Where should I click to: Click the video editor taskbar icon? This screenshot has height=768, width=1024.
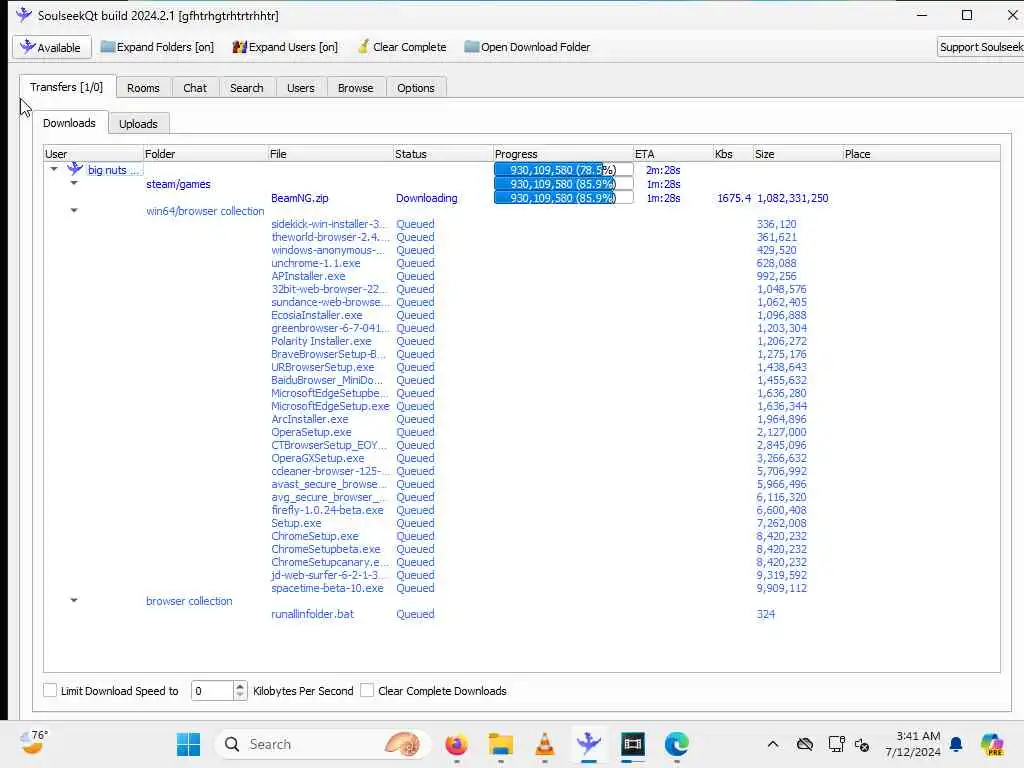coord(633,744)
